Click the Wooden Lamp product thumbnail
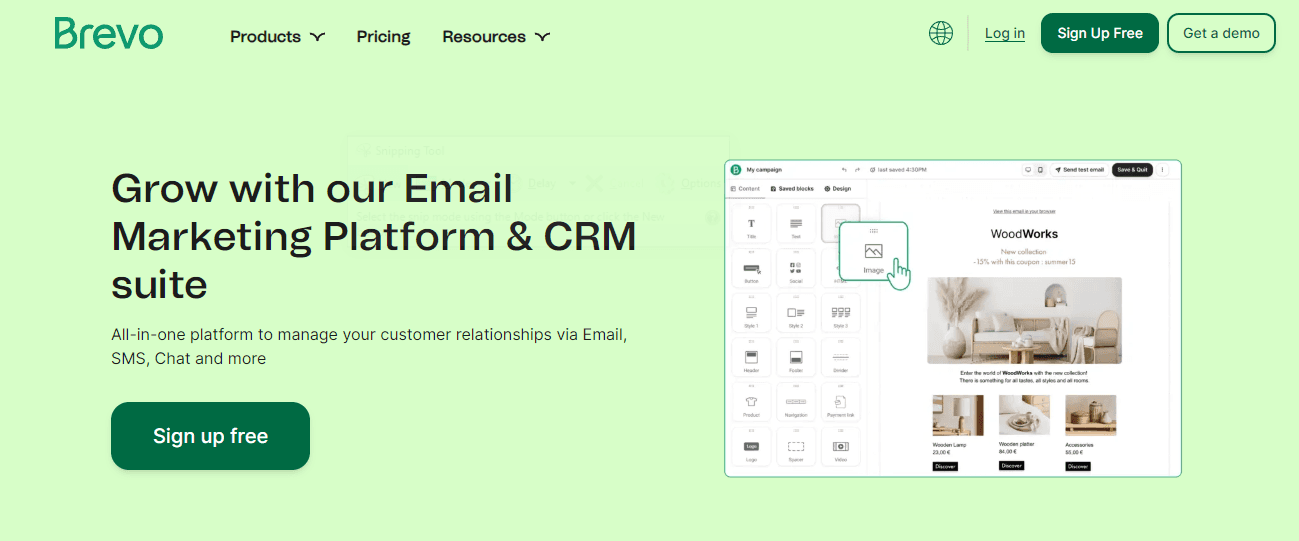This screenshot has width=1299, height=541. (957, 415)
